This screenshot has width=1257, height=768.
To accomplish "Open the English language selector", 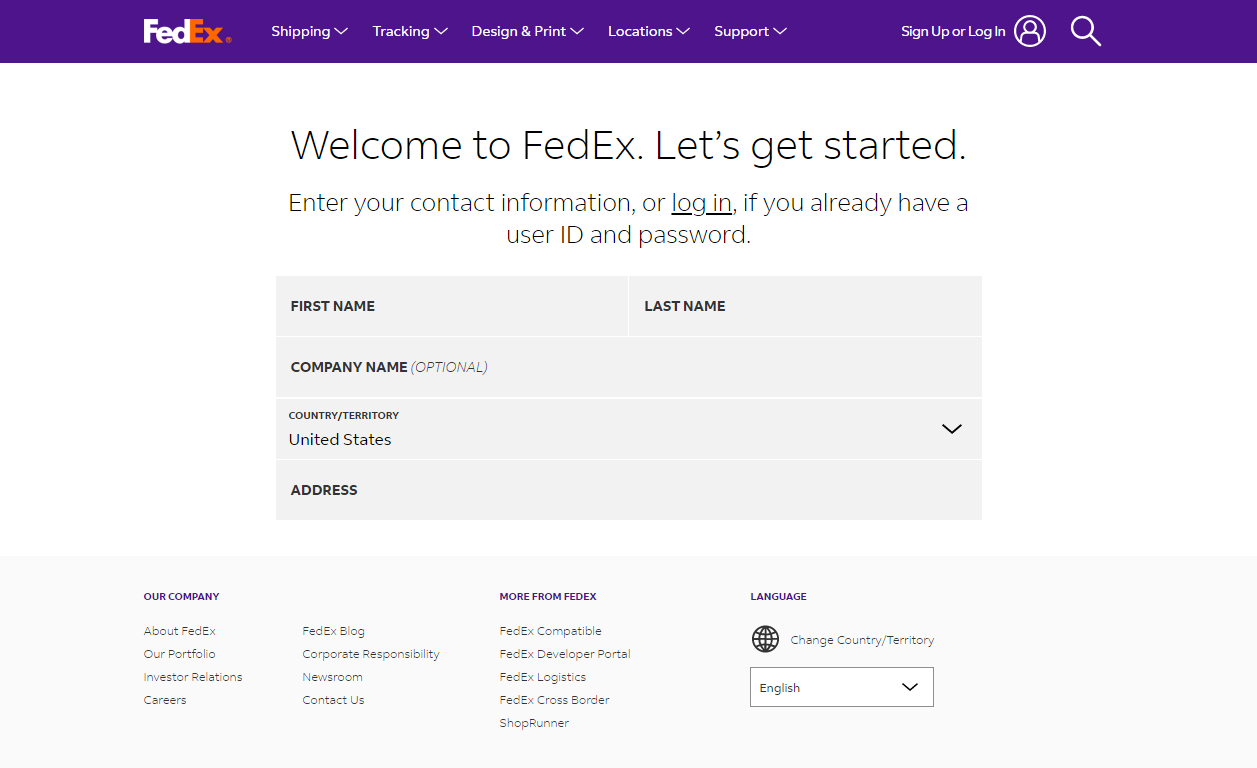I will click(x=841, y=687).
